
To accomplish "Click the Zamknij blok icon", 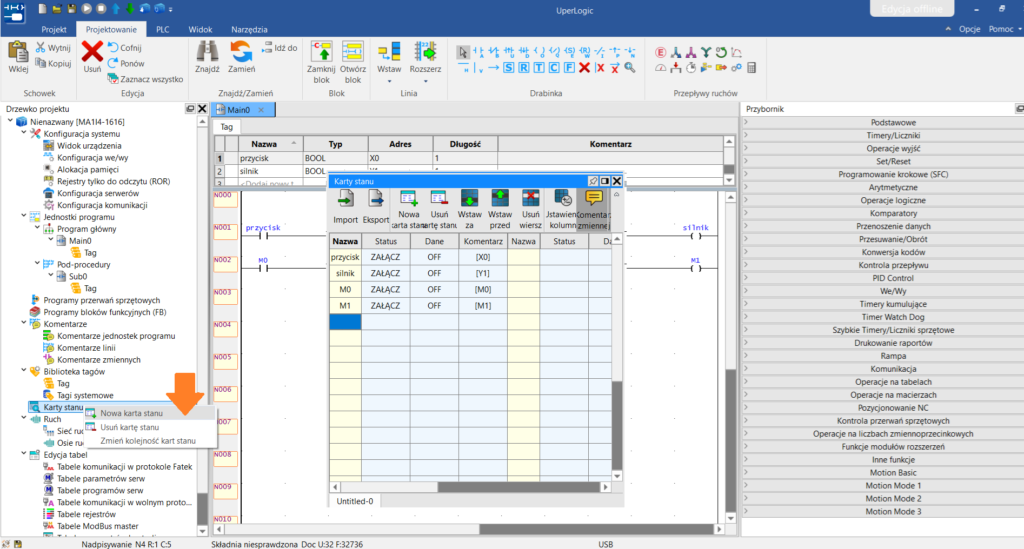I will click(321, 52).
